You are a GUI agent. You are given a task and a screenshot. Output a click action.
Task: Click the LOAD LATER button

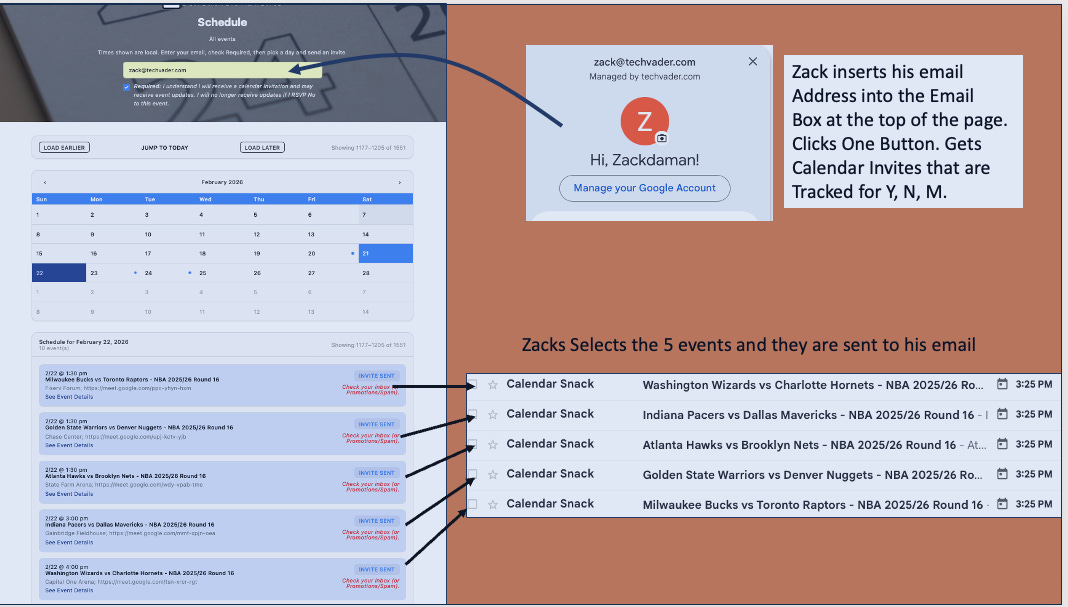point(262,148)
